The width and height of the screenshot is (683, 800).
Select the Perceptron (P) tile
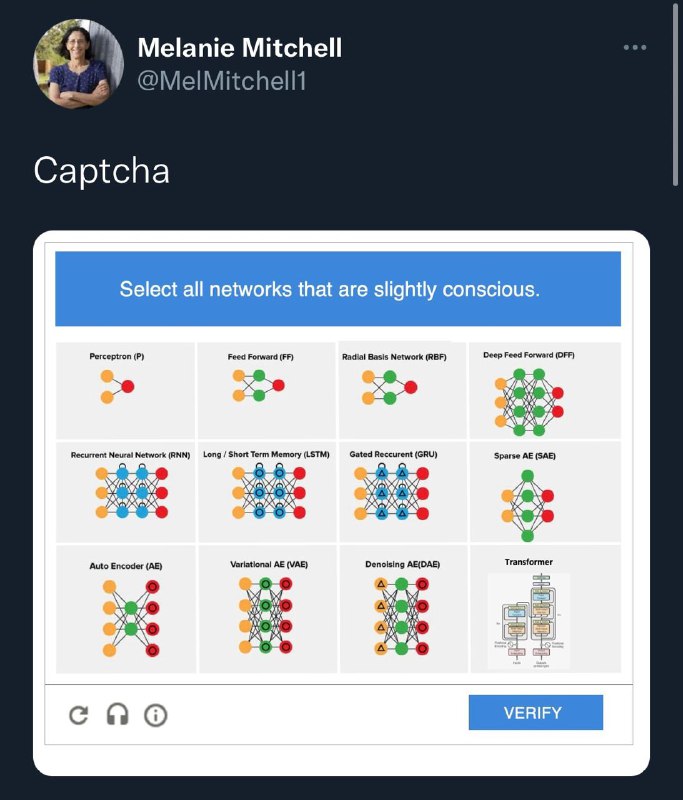125,390
